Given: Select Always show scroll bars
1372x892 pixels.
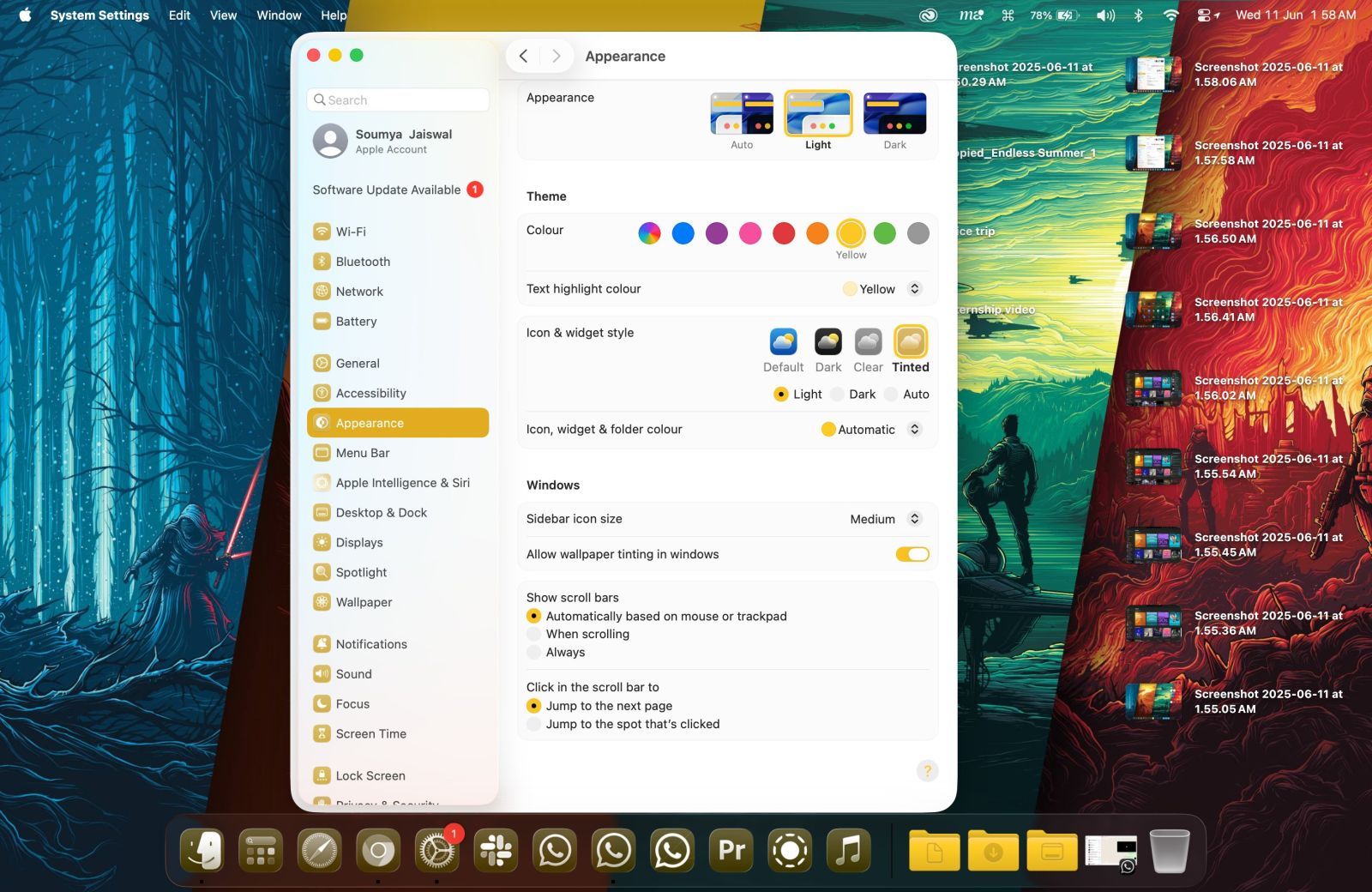Looking at the screenshot, I should click(x=556, y=653).
